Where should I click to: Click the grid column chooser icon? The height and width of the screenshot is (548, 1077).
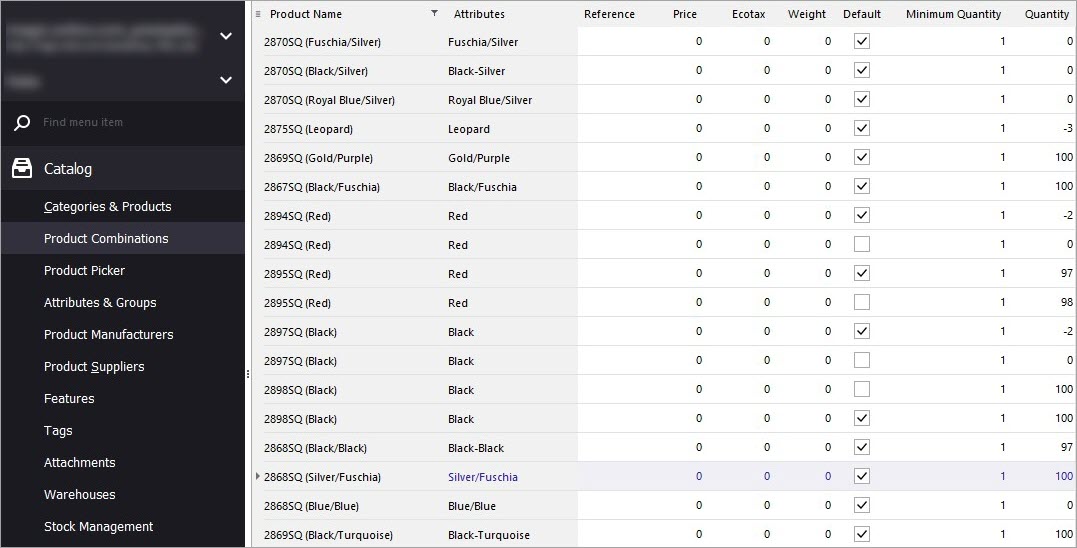(x=258, y=14)
